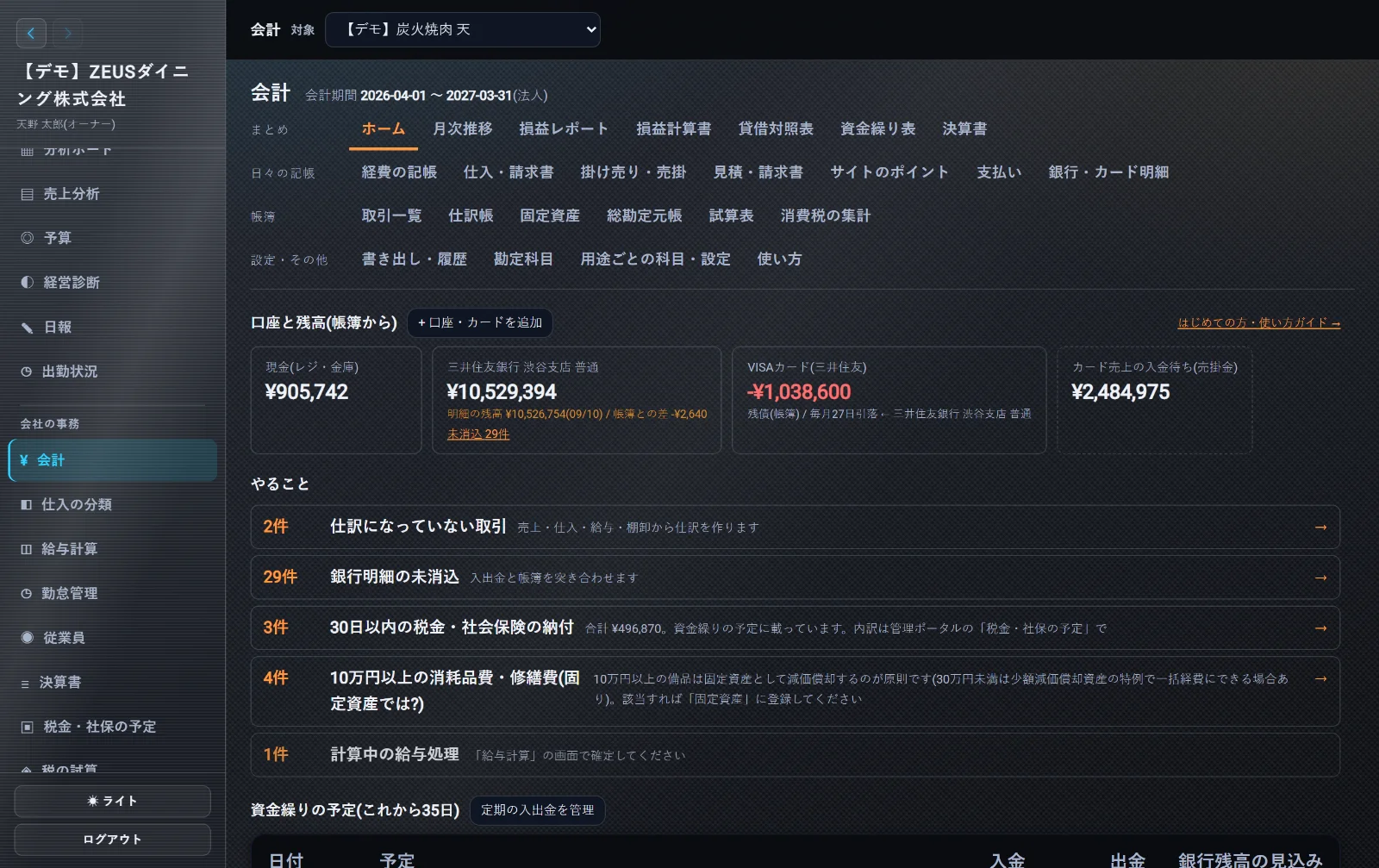The height and width of the screenshot is (868, 1379).
Task: Open 仕入の分類 in the sidebar
Action: [112, 504]
